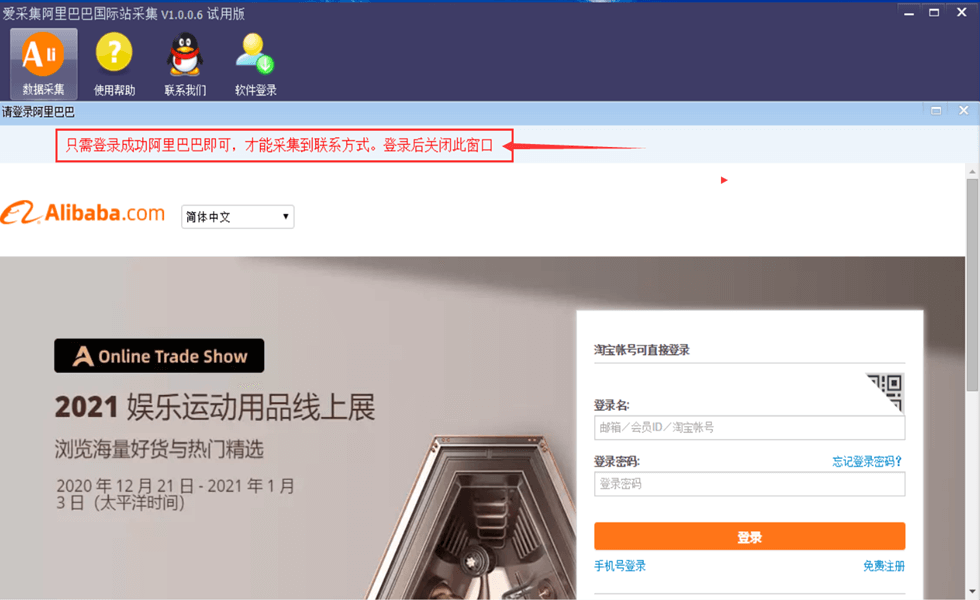This screenshot has width=980, height=600.
Task: Maximize the 请登录阿里巴巴 sub-window
Action: pos(936,111)
